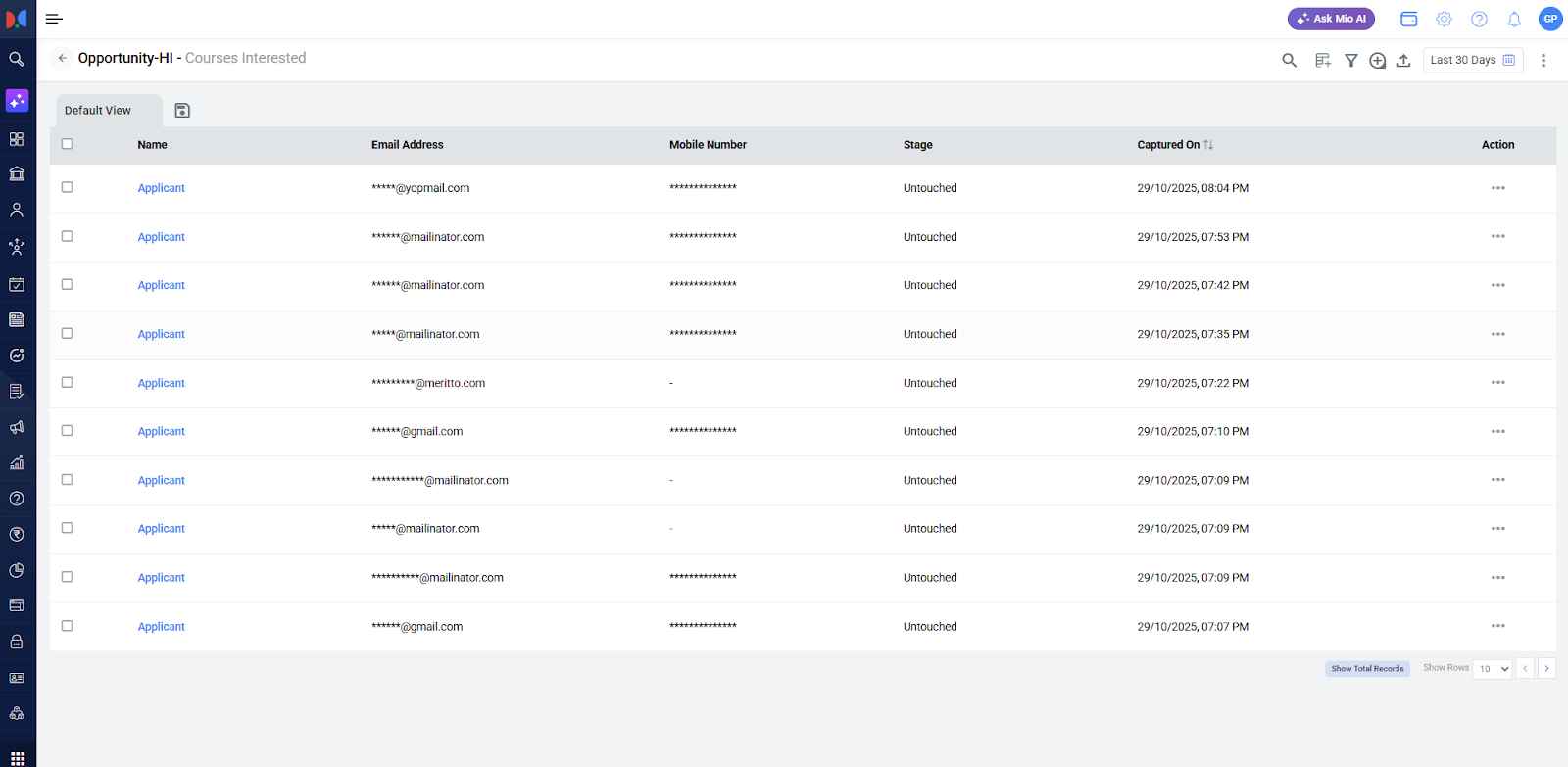Toggle the select-all checkbox in table header
Image resolution: width=1568 pixels, height=767 pixels.
(68, 144)
